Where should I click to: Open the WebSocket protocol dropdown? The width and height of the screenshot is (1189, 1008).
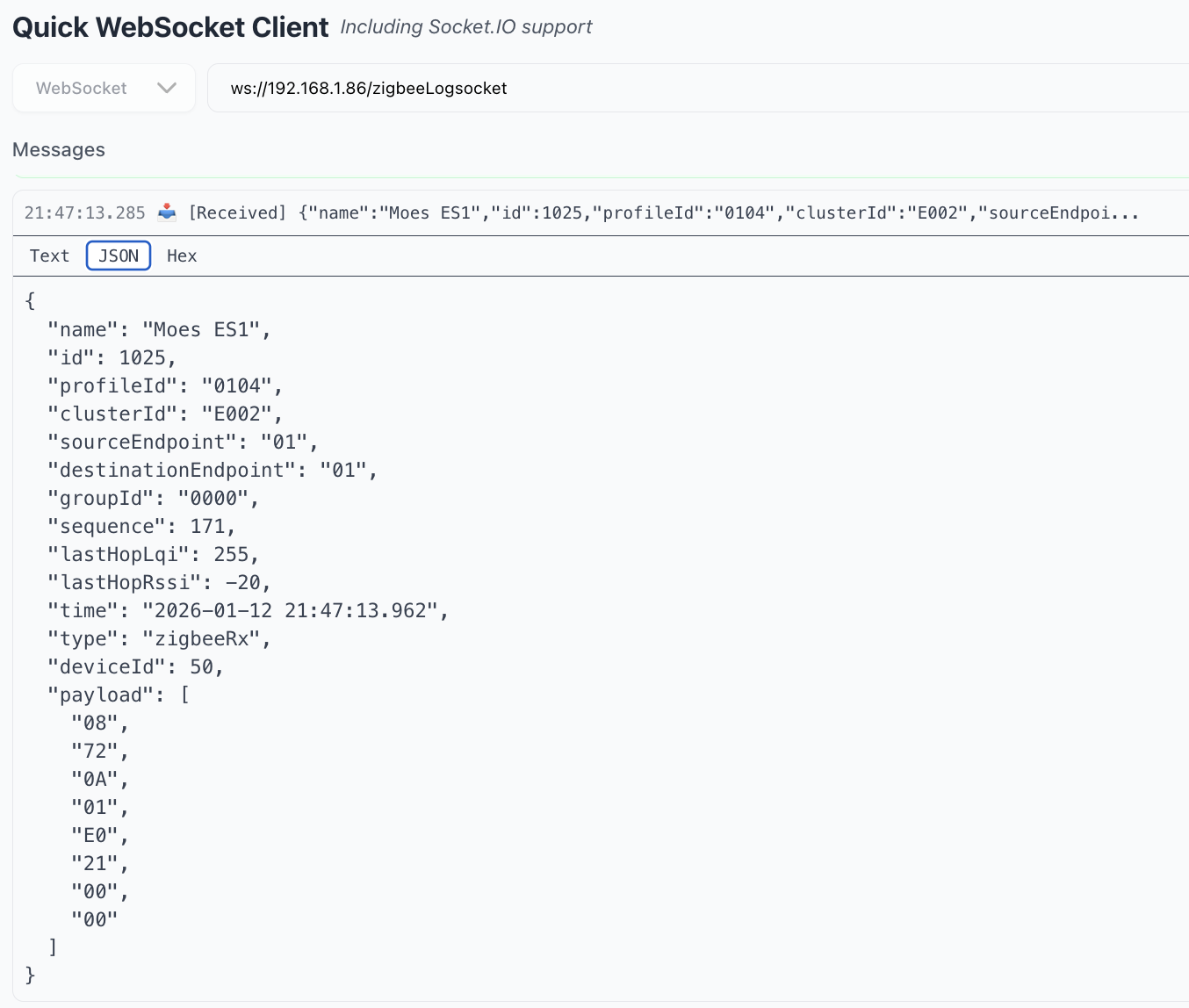pyautogui.click(x=103, y=88)
